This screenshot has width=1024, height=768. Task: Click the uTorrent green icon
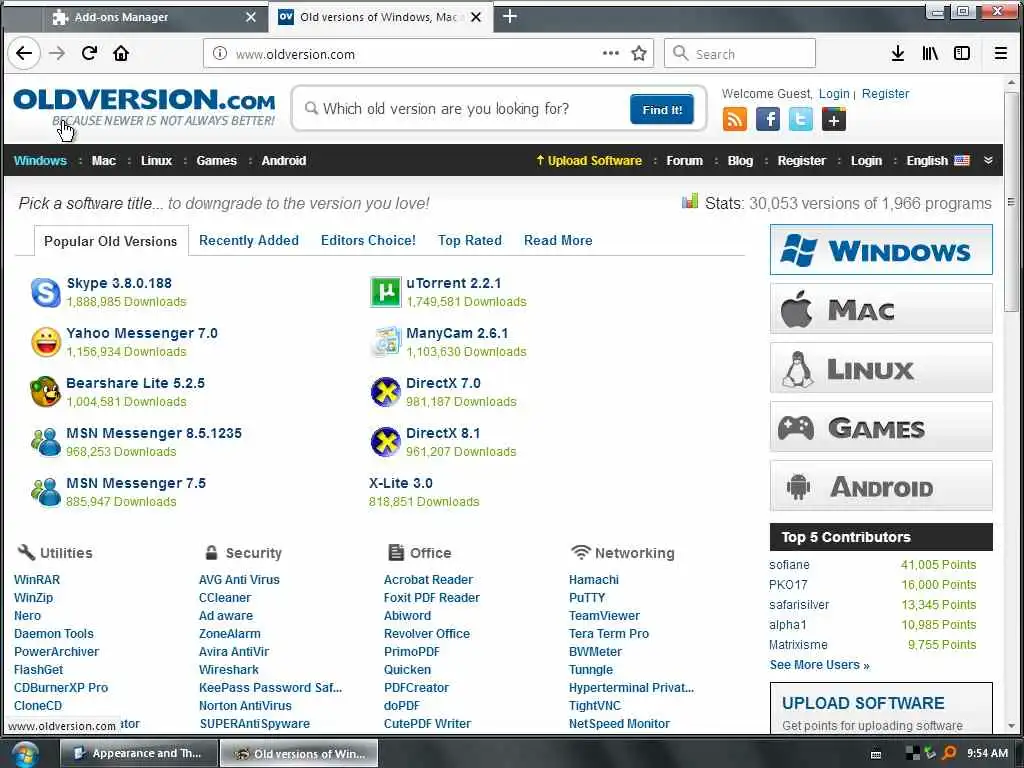click(x=385, y=292)
